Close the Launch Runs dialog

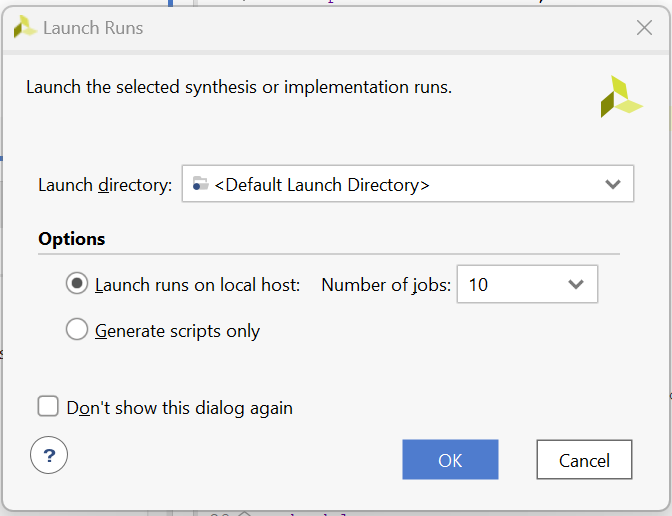tap(644, 28)
